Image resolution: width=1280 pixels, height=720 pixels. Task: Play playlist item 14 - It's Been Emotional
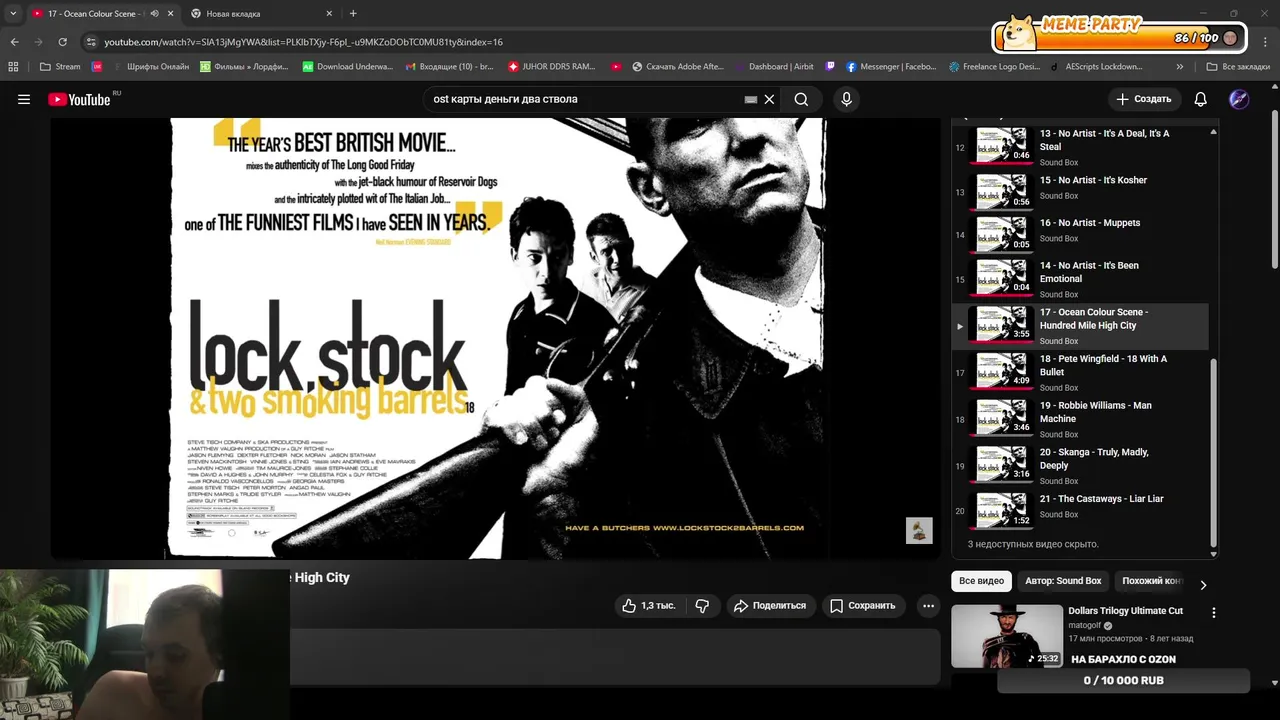(1080, 279)
